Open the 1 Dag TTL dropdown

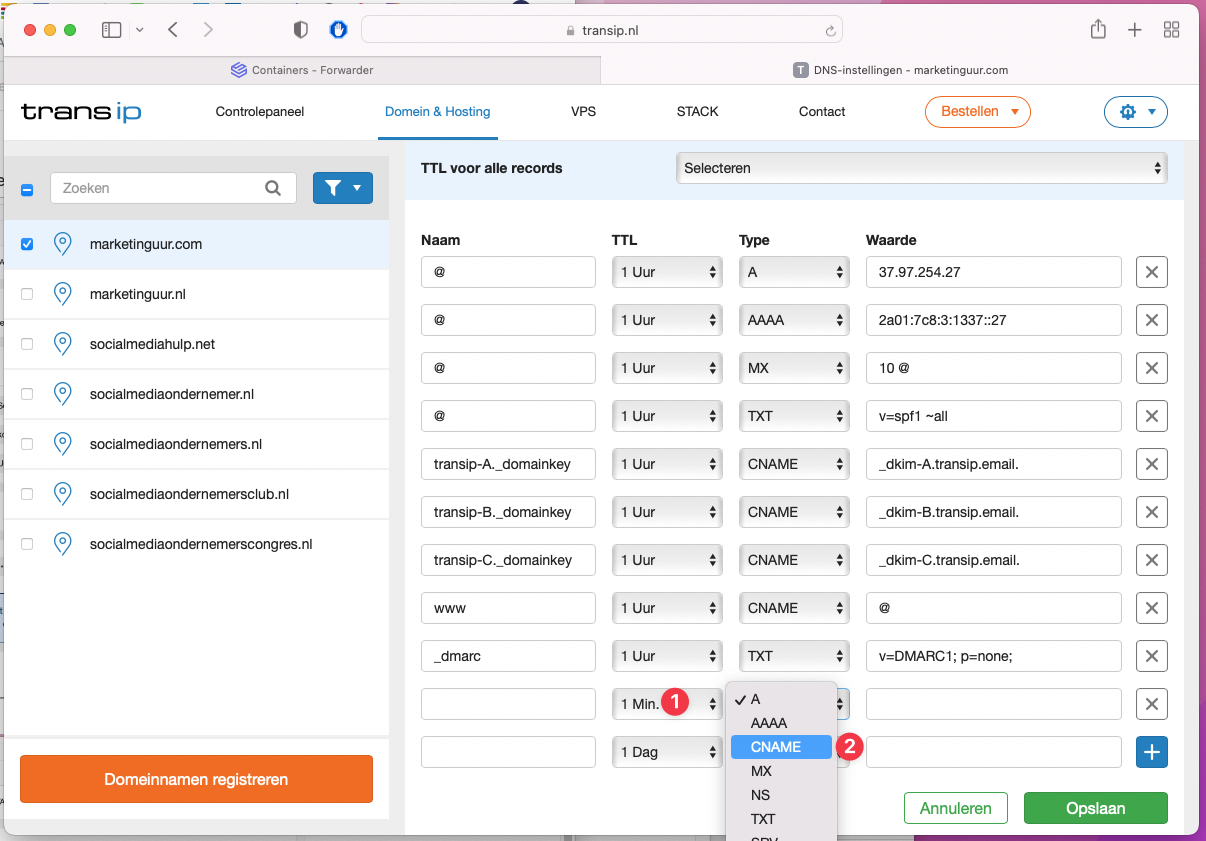667,752
